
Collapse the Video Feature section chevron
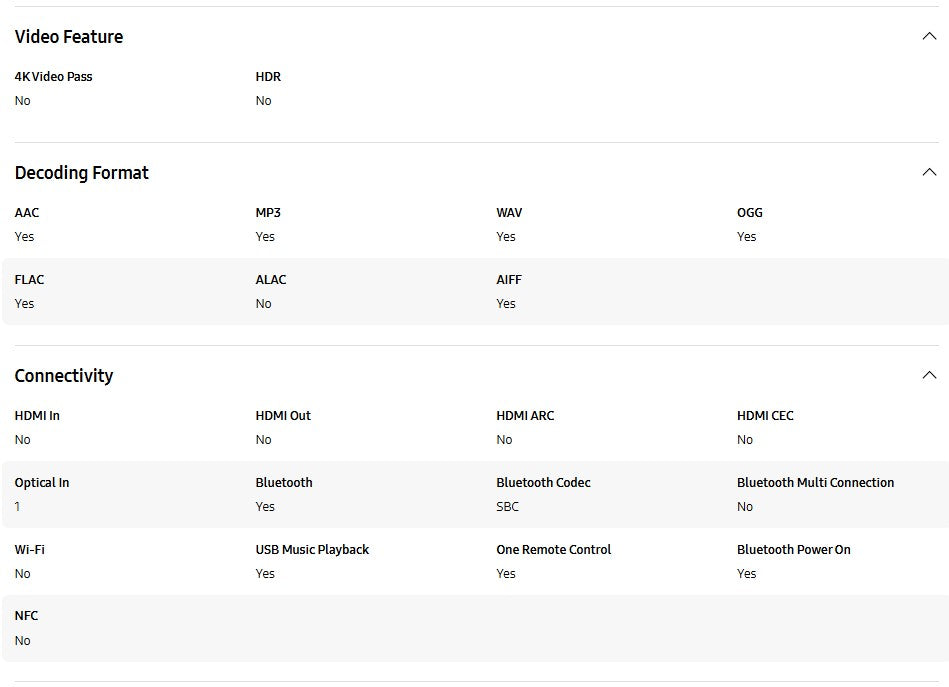pyautogui.click(x=929, y=36)
